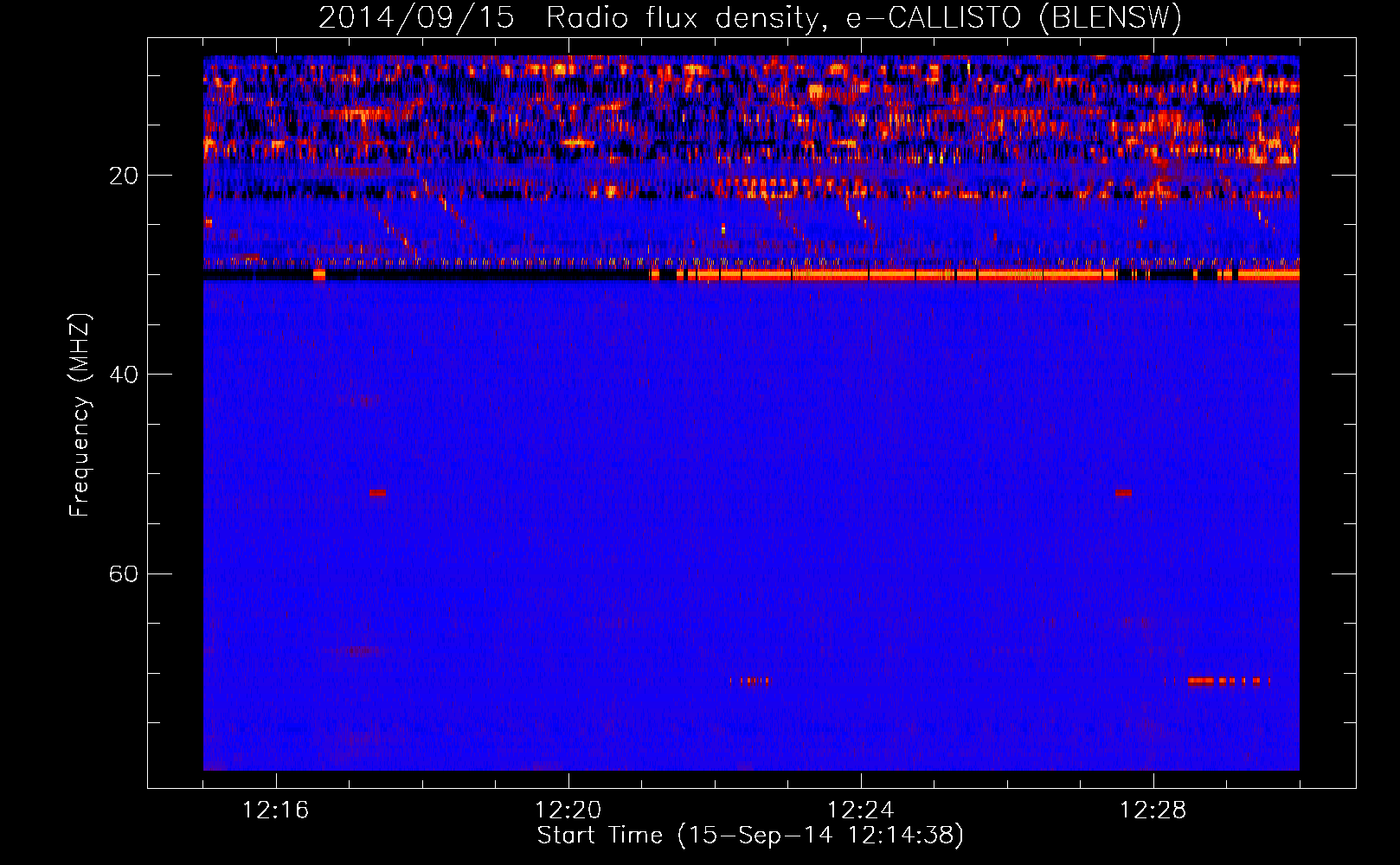
Task: Click the 12:24 time tick label
Action: 860,811
